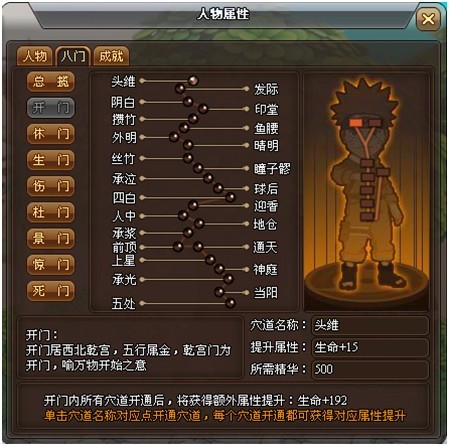
Task: Select the 发际 acupoint label
Action: click(266, 89)
